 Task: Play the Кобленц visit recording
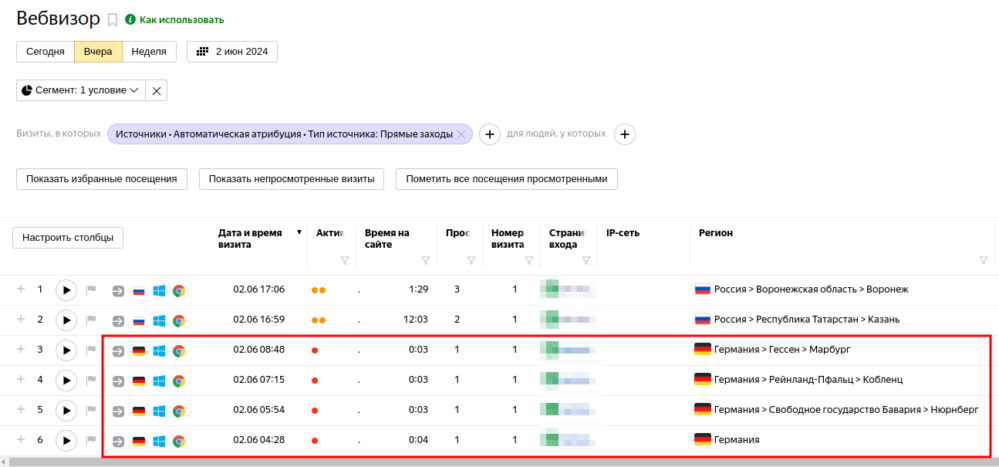[66, 380]
